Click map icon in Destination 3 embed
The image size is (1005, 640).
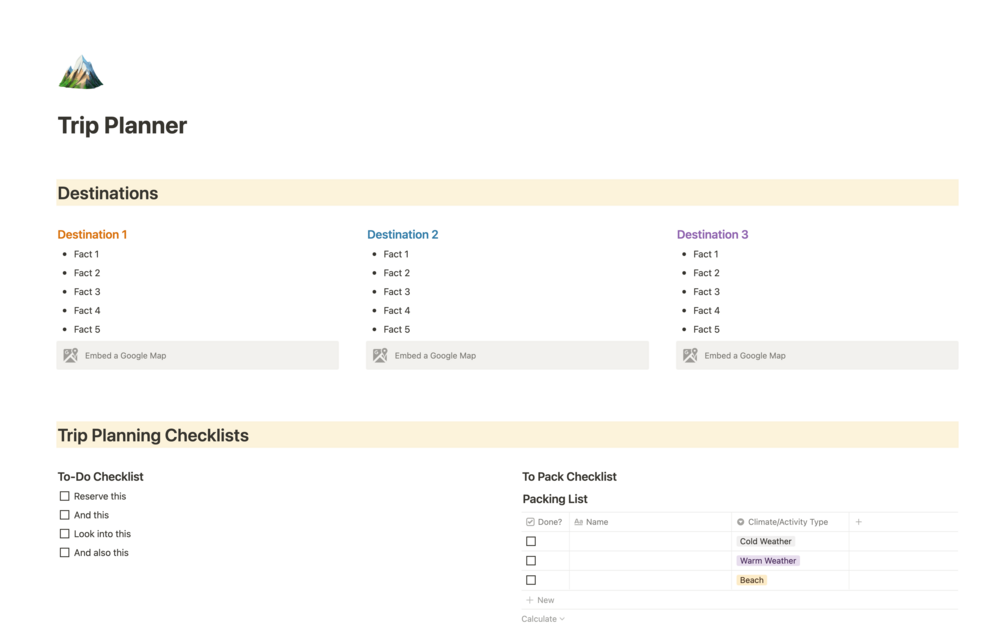click(x=690, y=356)
